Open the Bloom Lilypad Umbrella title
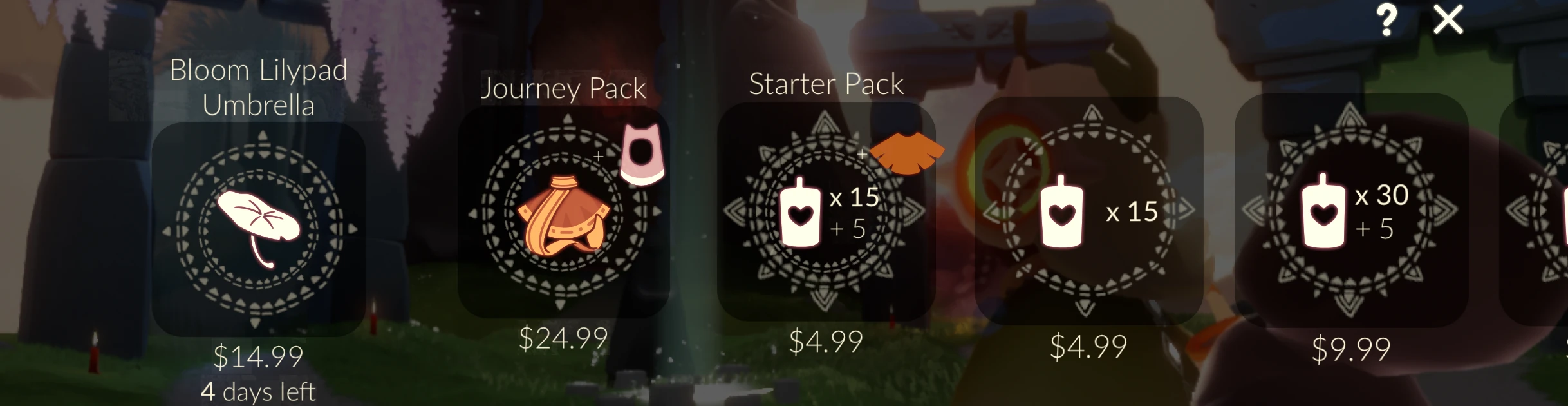Screen dimensions: 1568x406 [259, 87]
